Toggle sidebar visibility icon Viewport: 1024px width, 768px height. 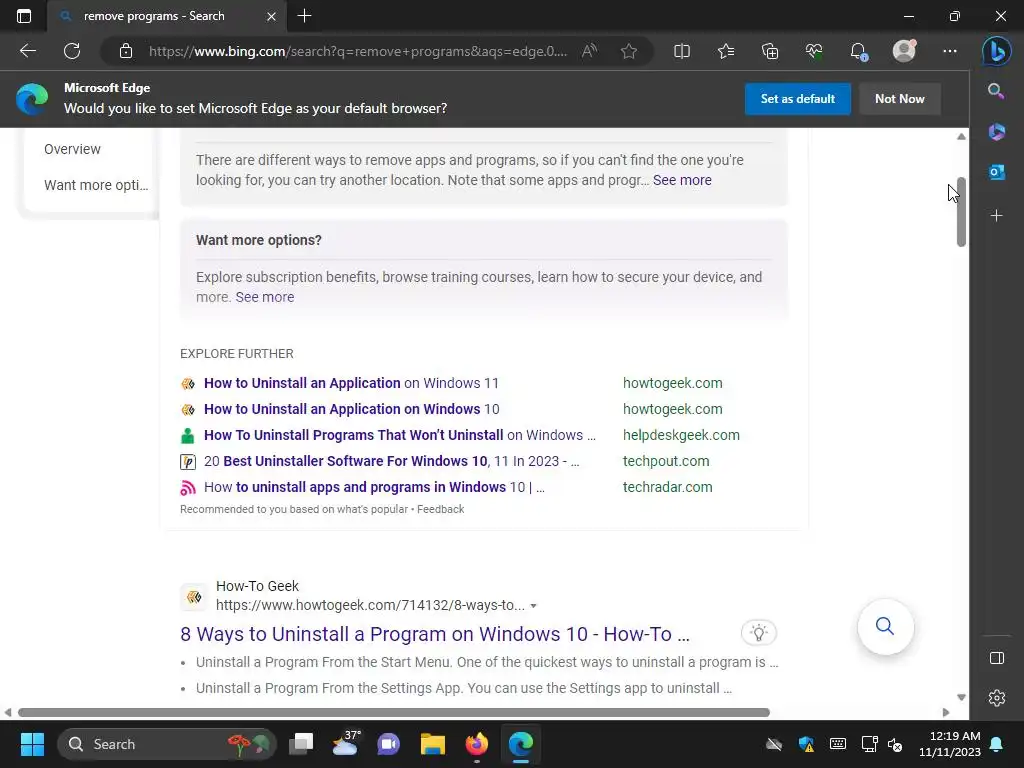(997, 658)
